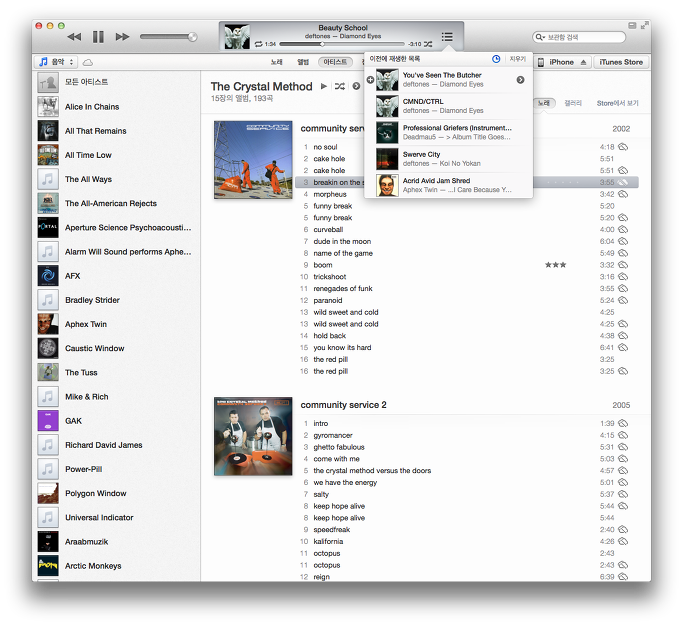683x626 pixels.
Task: Skip to next track with fast-forward button
Action: coord(122,37)
